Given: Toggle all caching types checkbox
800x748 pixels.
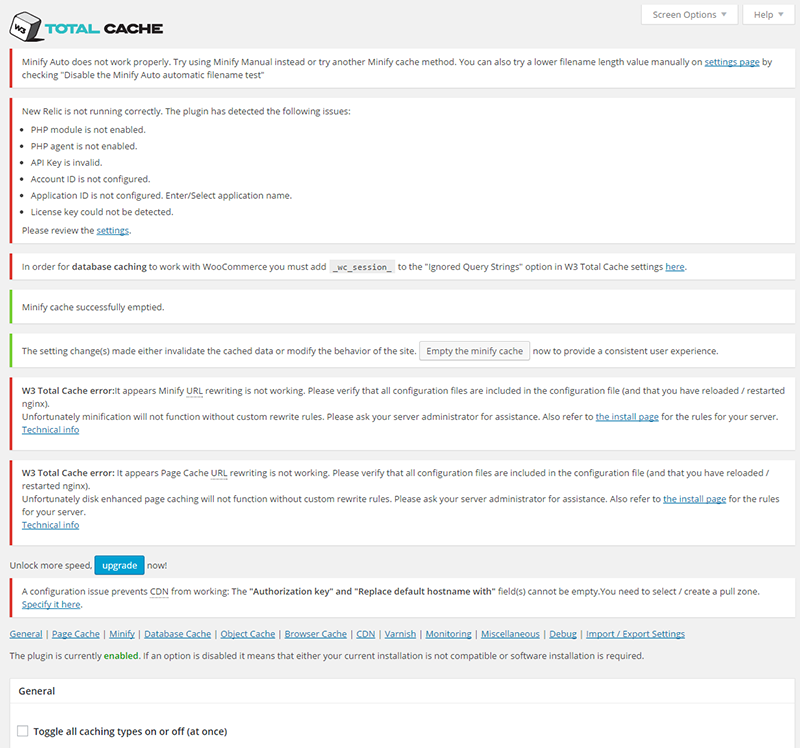Looking at the screenshot, I should pyautogui.click(x=23, y=731).
